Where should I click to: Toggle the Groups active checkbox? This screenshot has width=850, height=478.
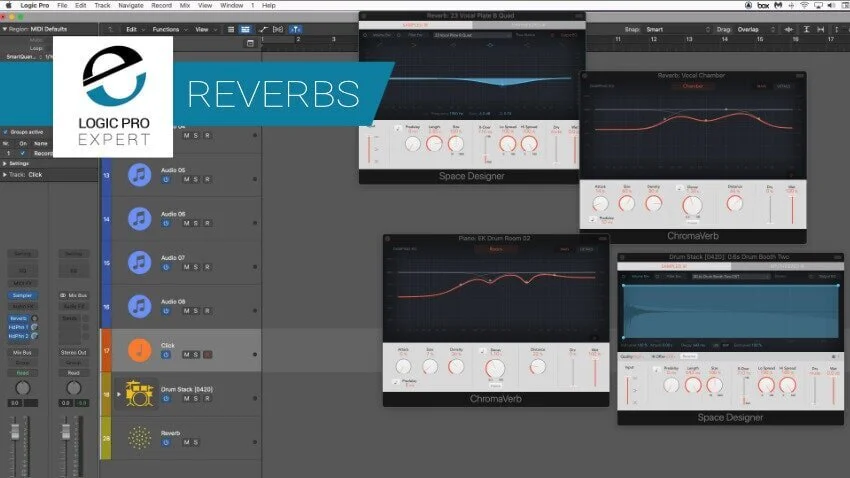coord(5,132)
